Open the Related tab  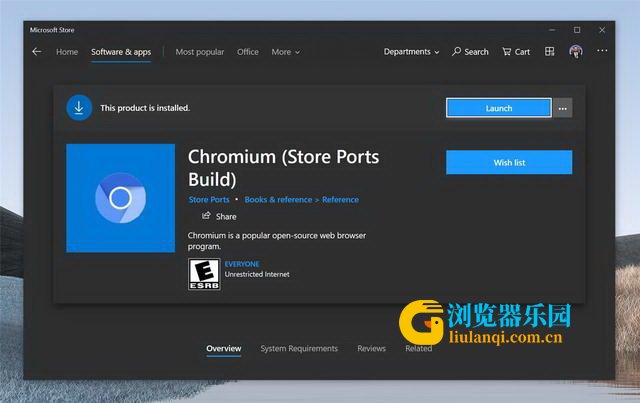tap(418, 349)
